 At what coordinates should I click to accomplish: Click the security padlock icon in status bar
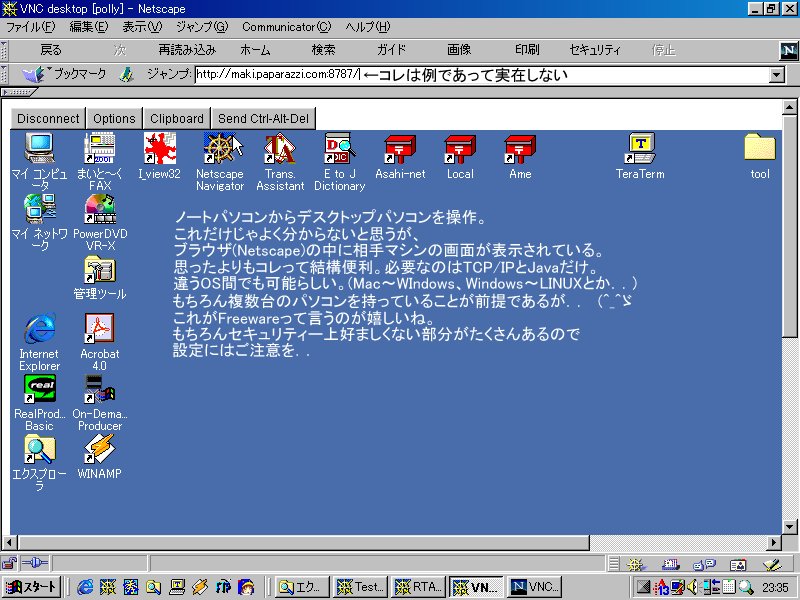point(9,563)
